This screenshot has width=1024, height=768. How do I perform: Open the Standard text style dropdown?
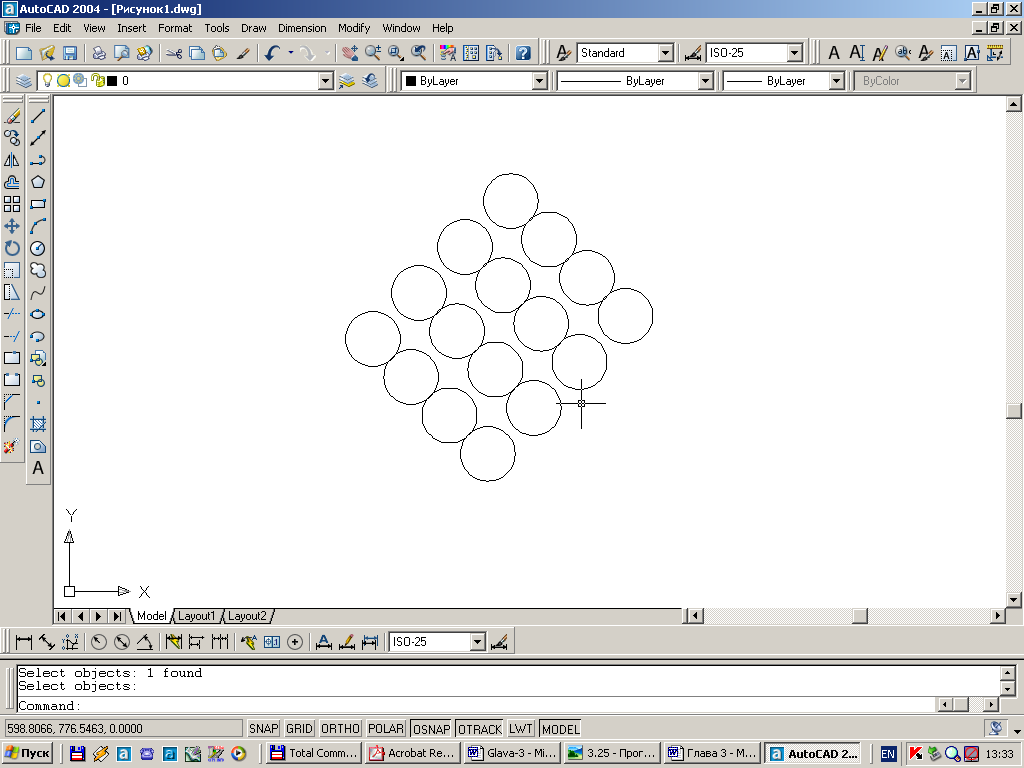tap(665, 53)
